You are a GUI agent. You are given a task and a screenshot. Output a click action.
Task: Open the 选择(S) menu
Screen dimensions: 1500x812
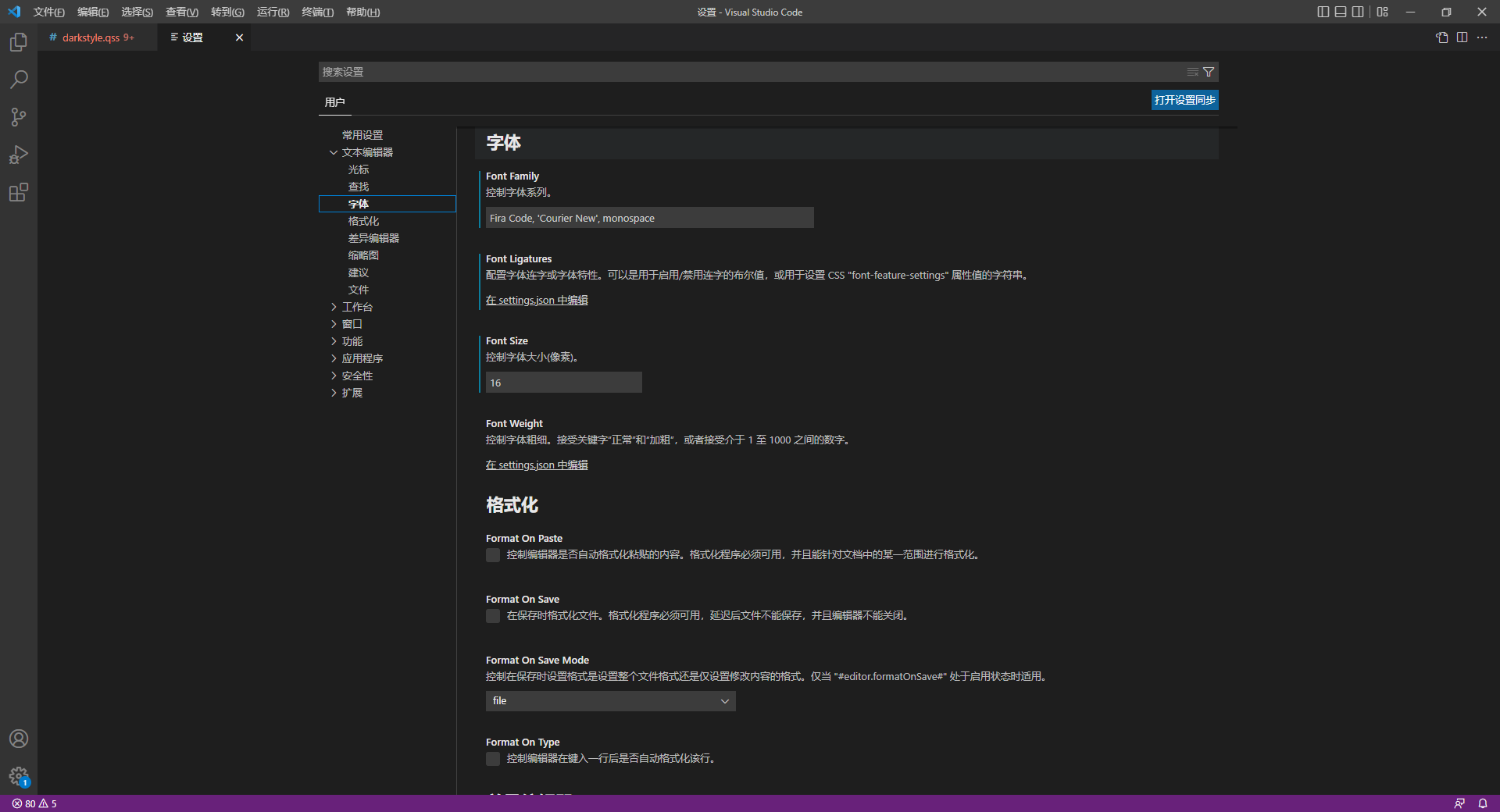[x=137, y=12]
